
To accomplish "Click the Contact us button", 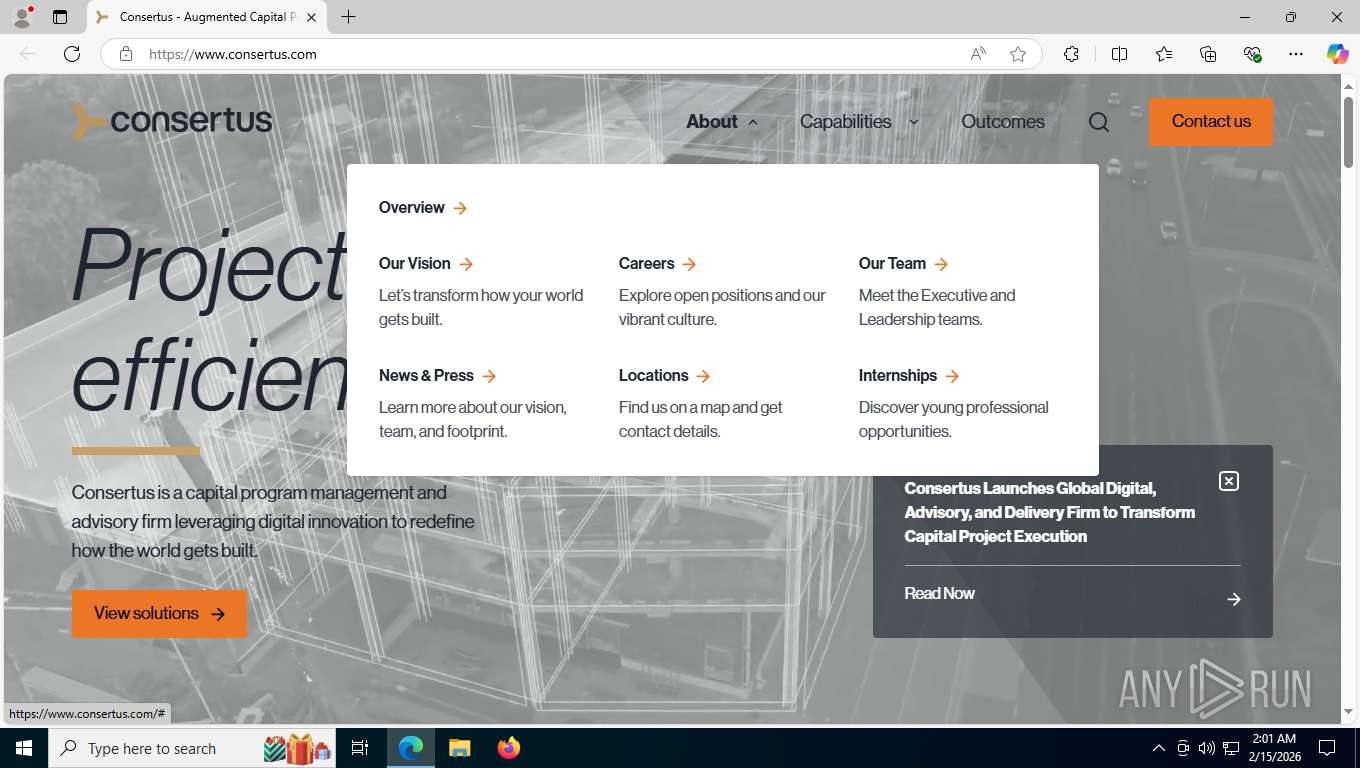I will pos(1211,122).
